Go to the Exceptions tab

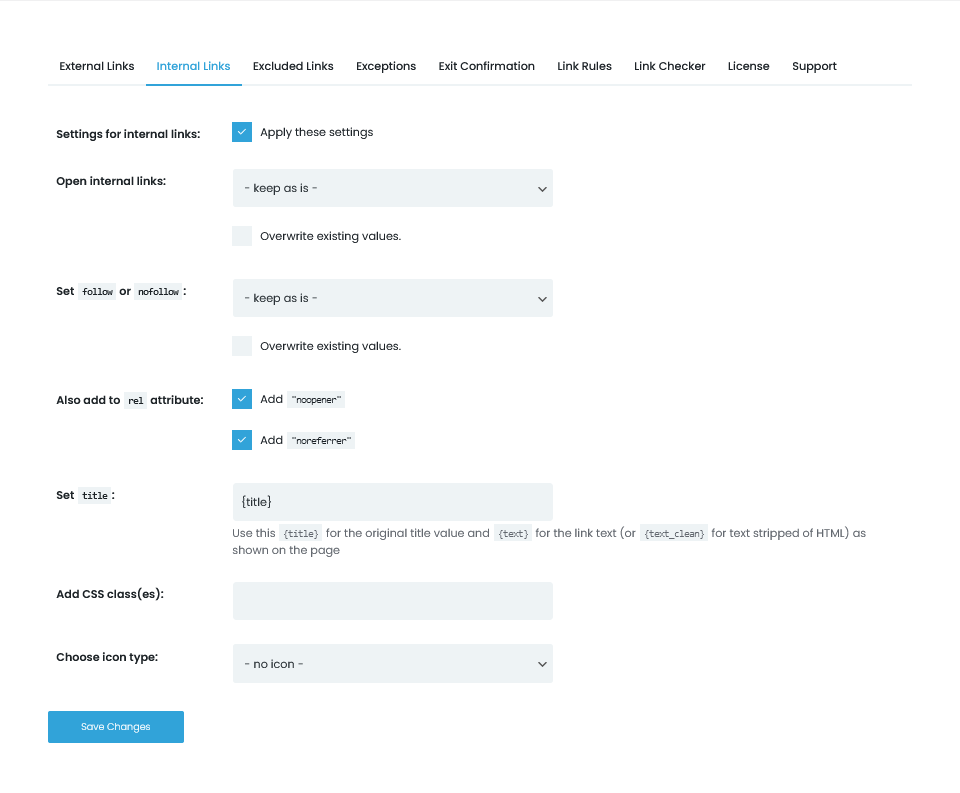(x=386, y=66)
